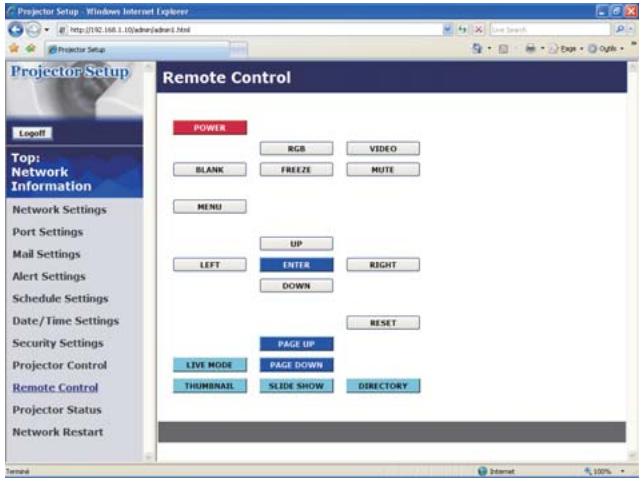Open Top: Network Information page
The image size is (642, 481).
point(52,172)
